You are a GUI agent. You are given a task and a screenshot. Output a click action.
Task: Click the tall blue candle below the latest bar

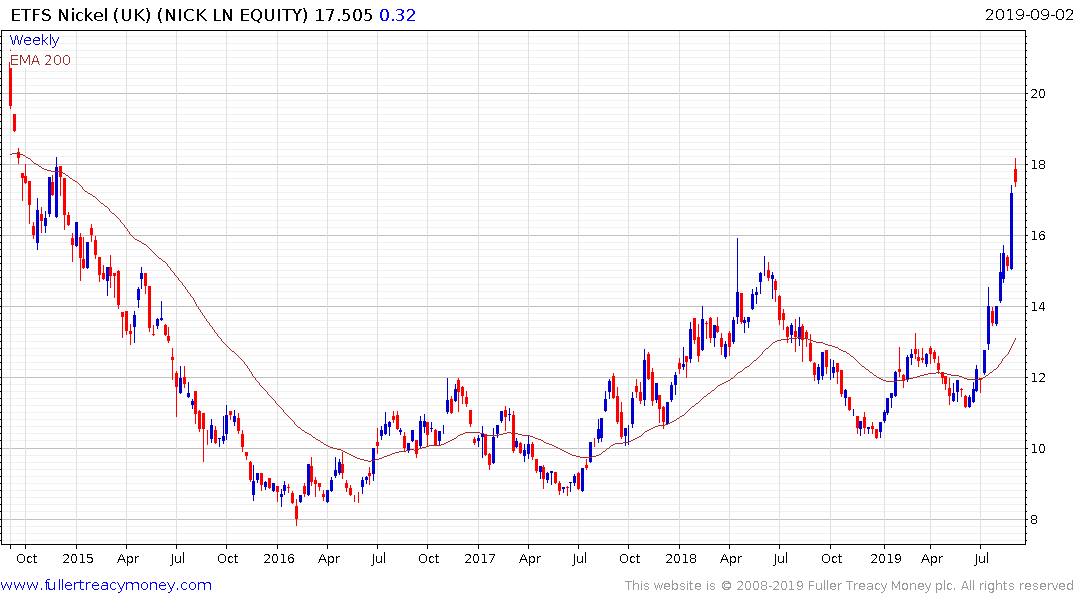tap(1011, 230)
